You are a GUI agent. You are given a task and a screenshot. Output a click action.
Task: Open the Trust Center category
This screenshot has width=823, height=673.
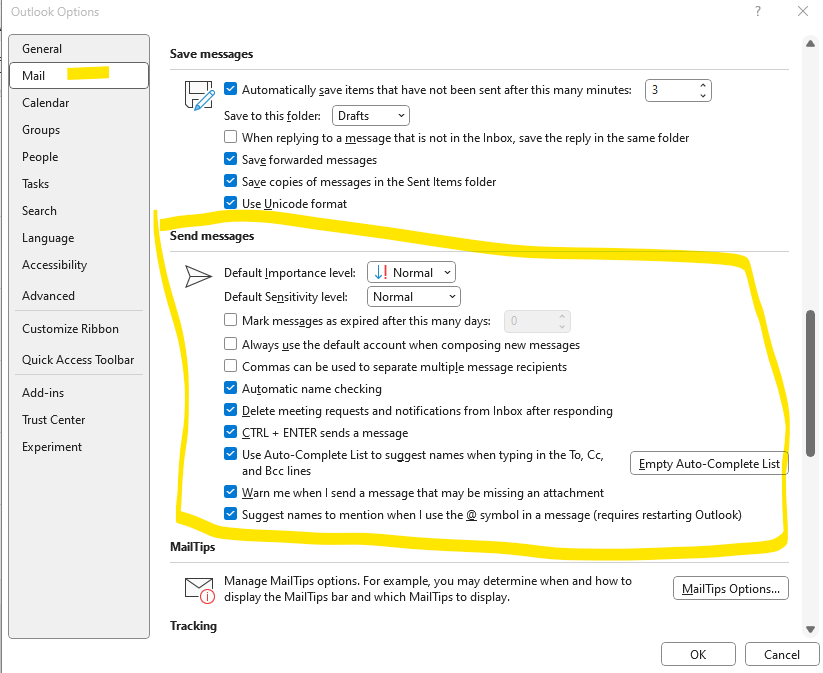[x=79, y=420]
